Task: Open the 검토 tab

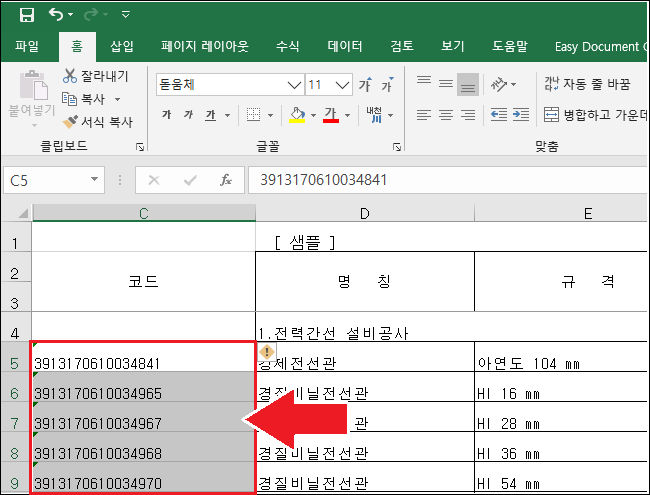Action: coord(402,46)
